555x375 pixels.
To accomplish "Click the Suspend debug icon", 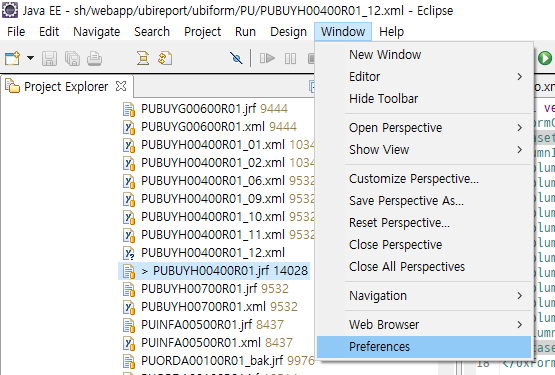I will [x=290, y=58].
